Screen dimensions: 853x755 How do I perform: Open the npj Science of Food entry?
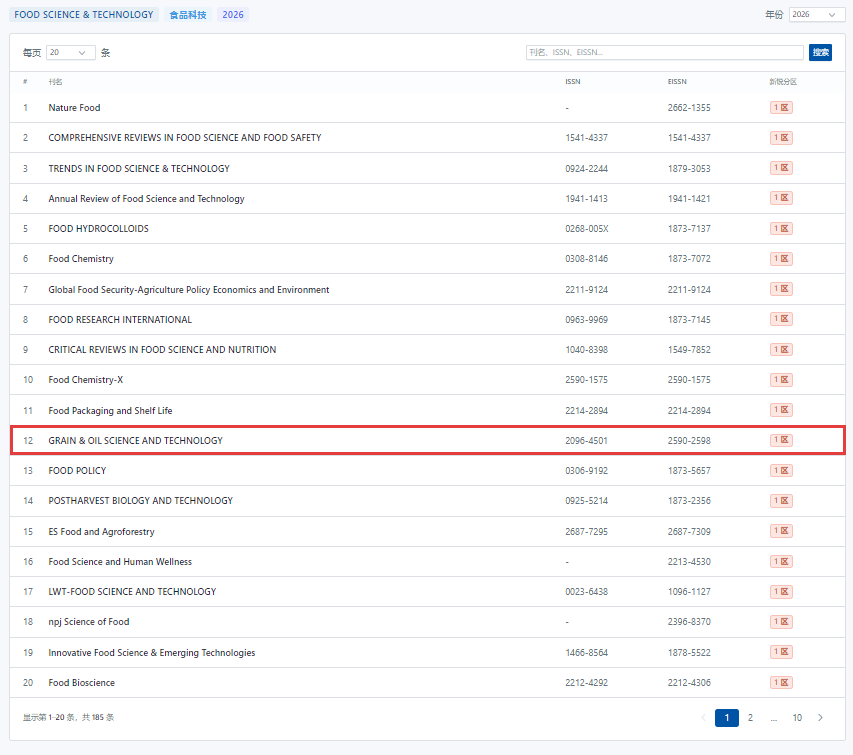(x=89, y=622)
